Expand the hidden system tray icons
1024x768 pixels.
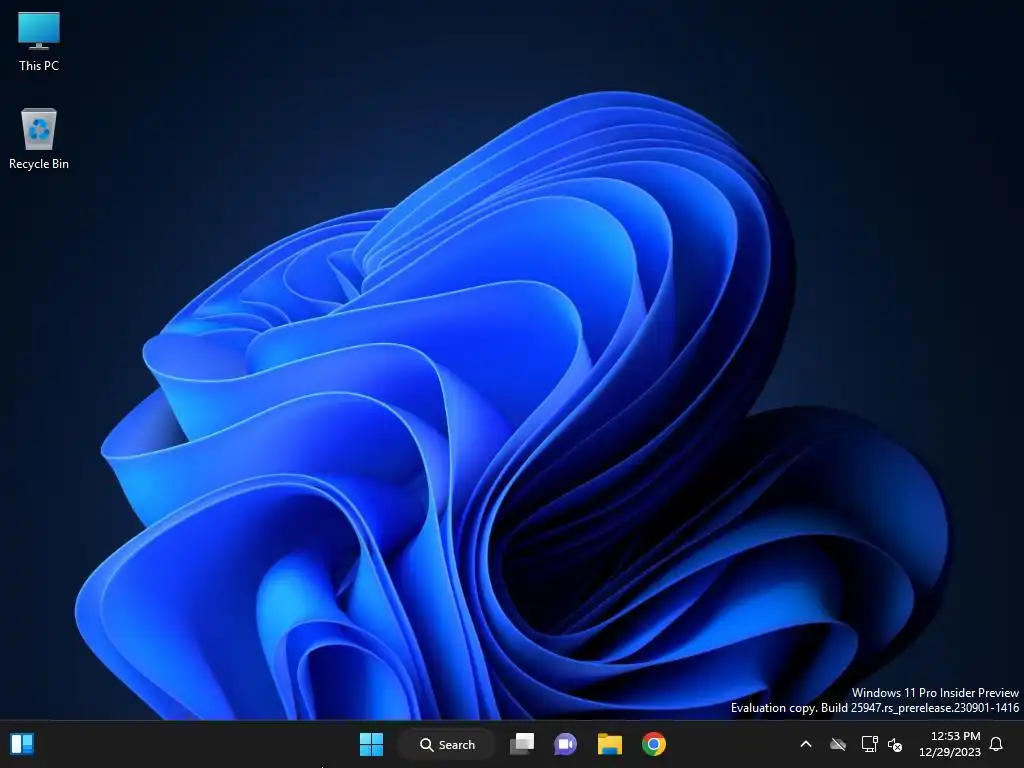click(806, 744)
